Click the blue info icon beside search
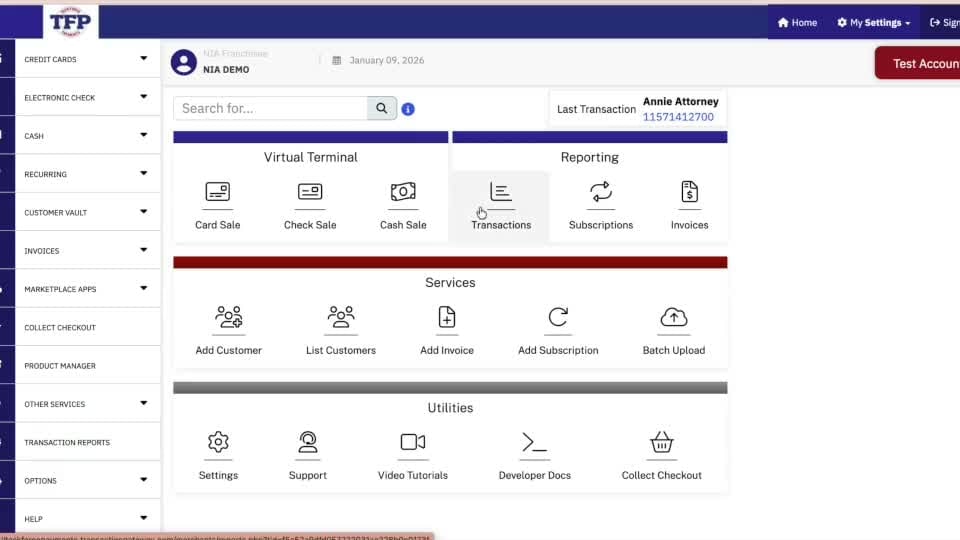 tap(408, 109)
